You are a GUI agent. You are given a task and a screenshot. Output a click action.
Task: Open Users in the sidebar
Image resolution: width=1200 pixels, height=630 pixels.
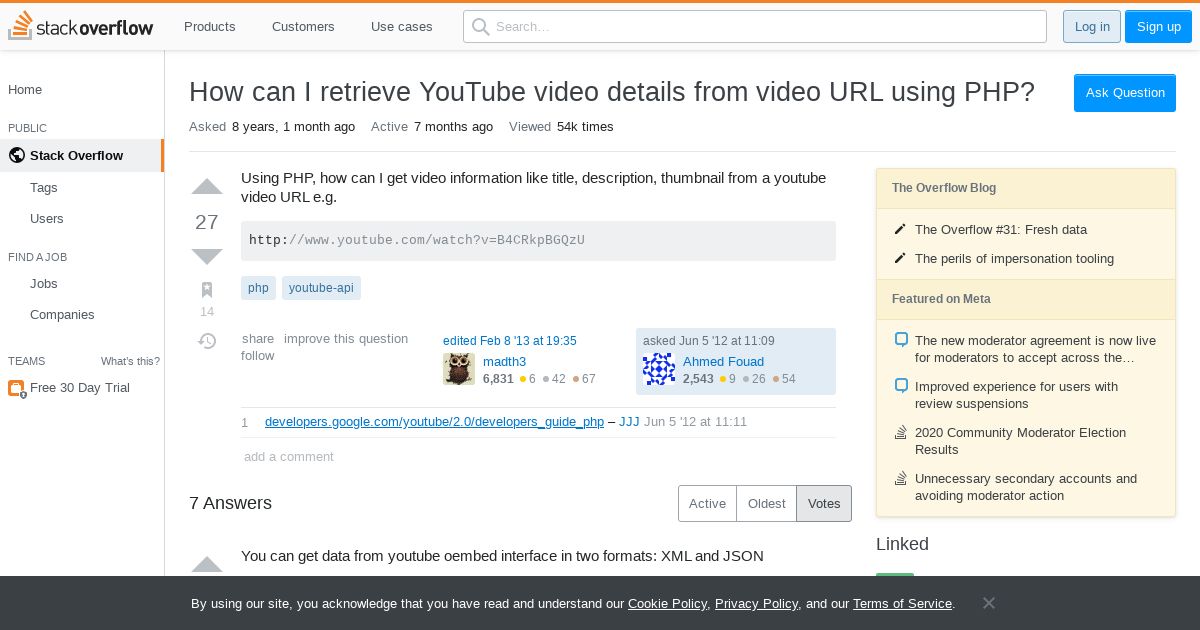tap(47, 218)
